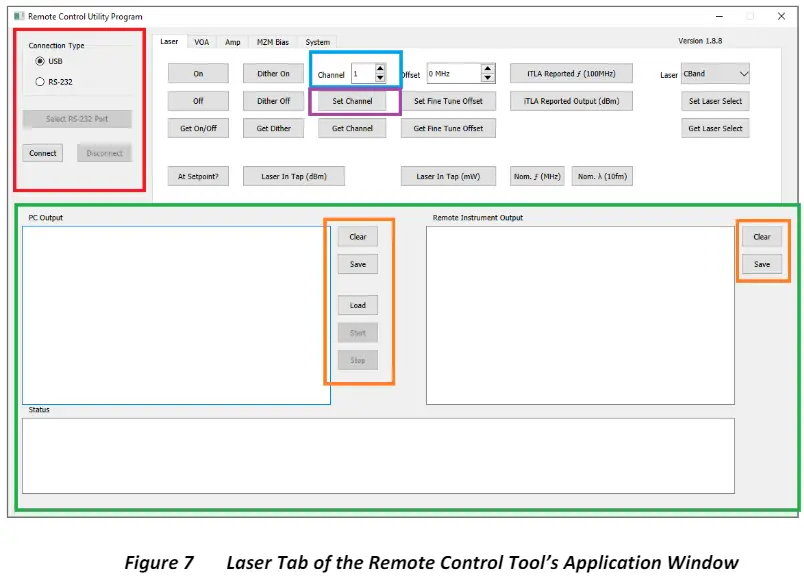Open the Laser CBand dropdown
804x582 pixels.
coord(715,73)
